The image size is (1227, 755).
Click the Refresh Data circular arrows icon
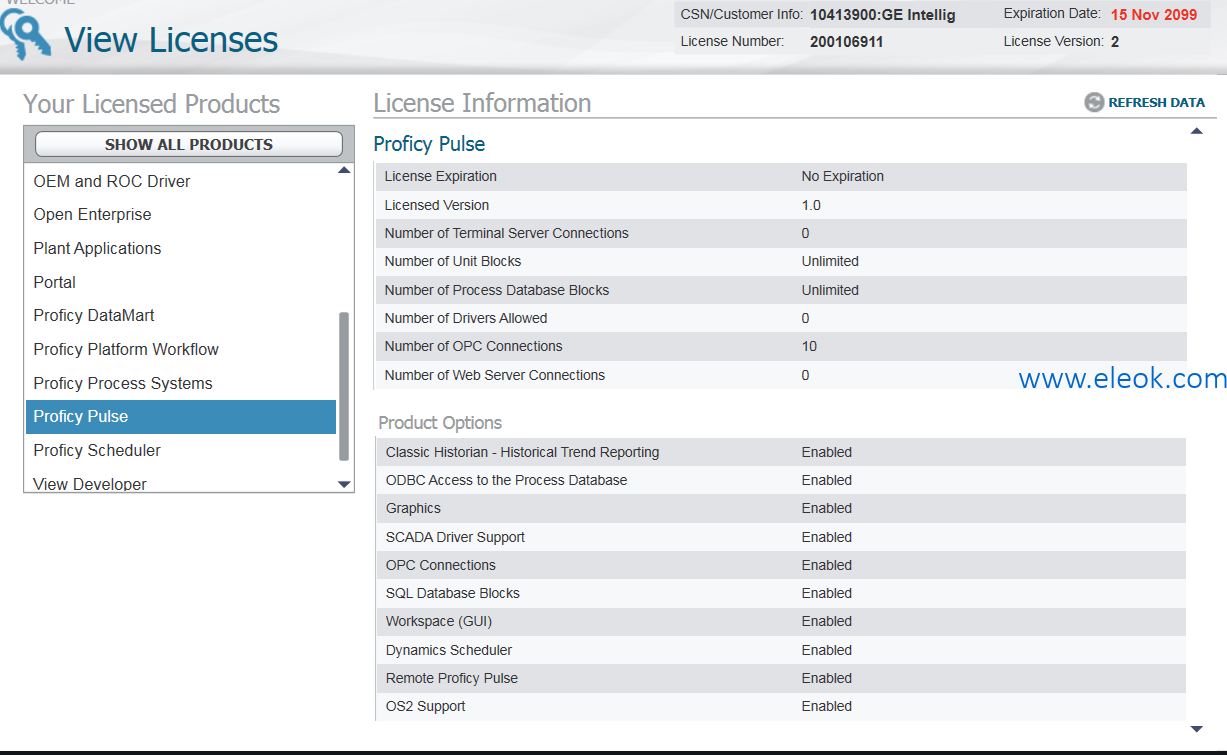tap(1094, 102)
